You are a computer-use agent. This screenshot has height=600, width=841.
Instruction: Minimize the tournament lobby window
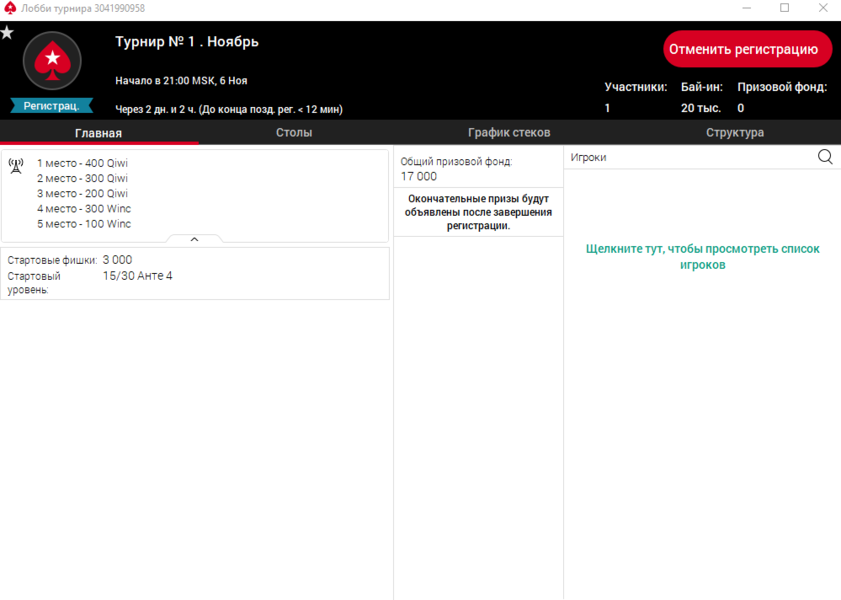[x=746, y=8]
